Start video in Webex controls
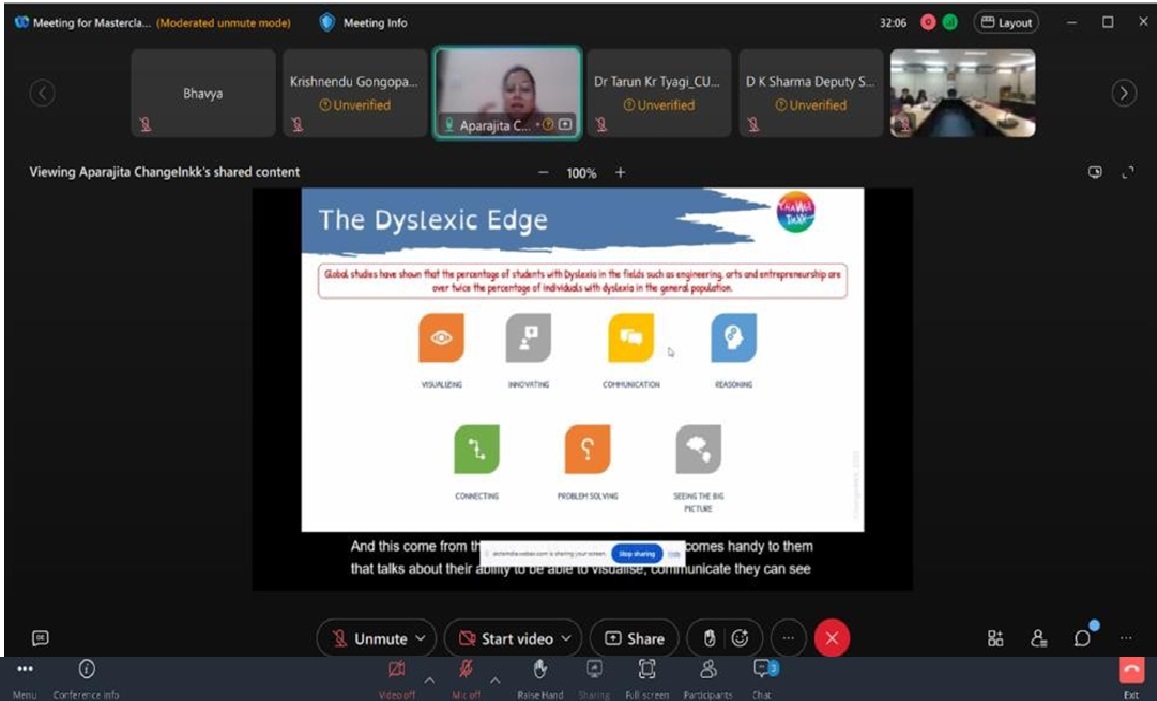Image resolution: width=1157 pixels, height=701 pixels. 506,639
